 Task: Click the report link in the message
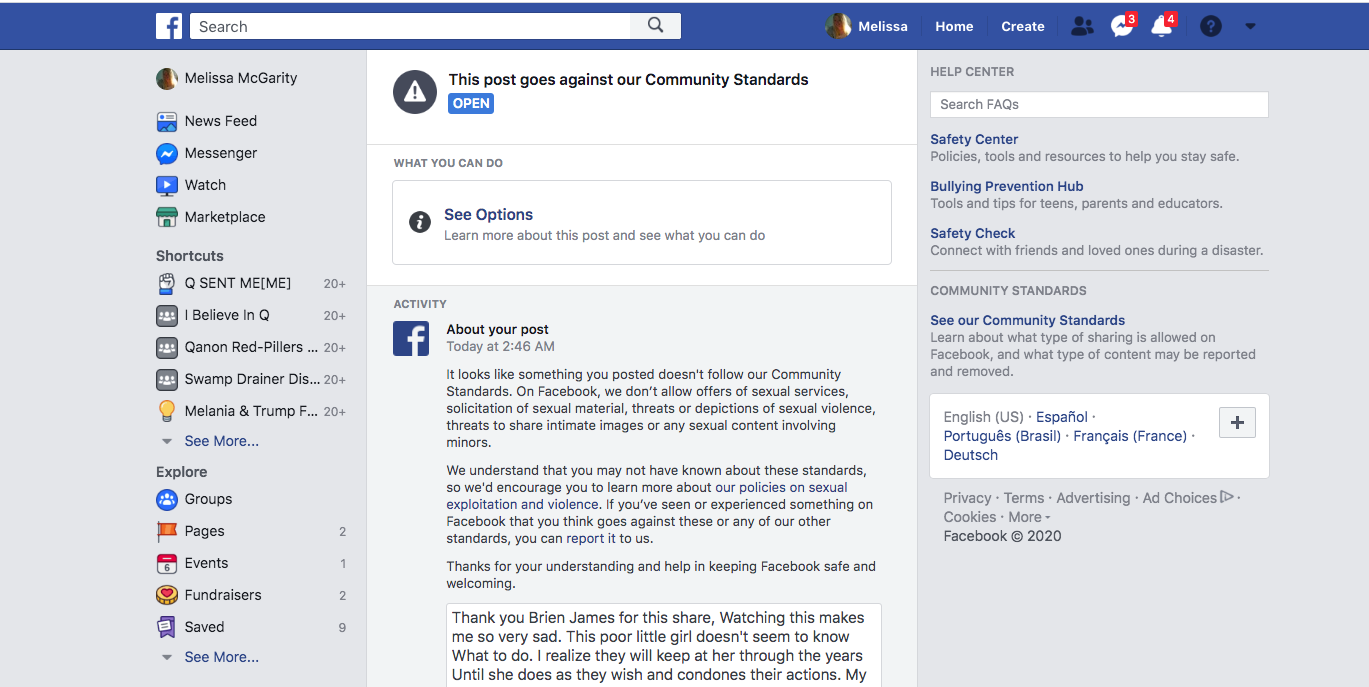(x=585, y=538)
